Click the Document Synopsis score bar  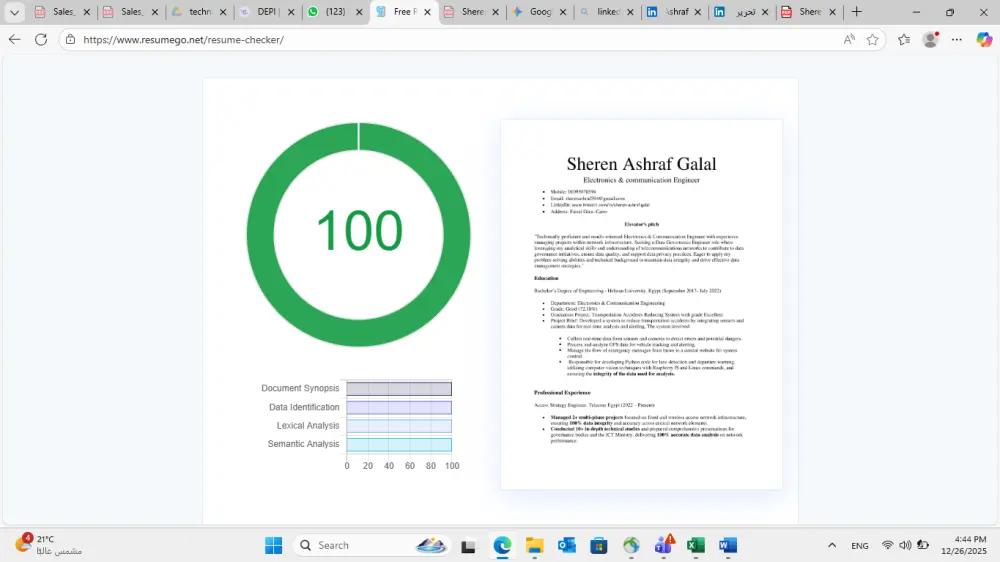coord(399,388)
